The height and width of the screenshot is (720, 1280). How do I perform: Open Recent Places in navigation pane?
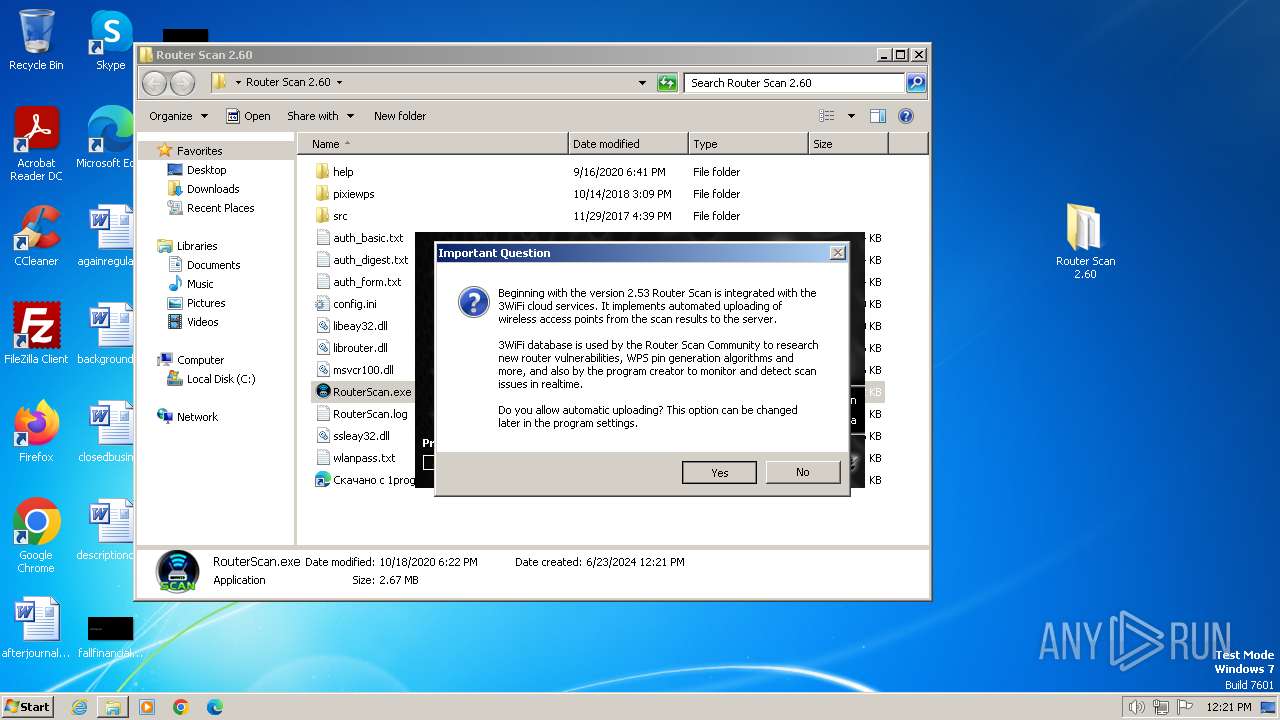[x=220, y=208]
